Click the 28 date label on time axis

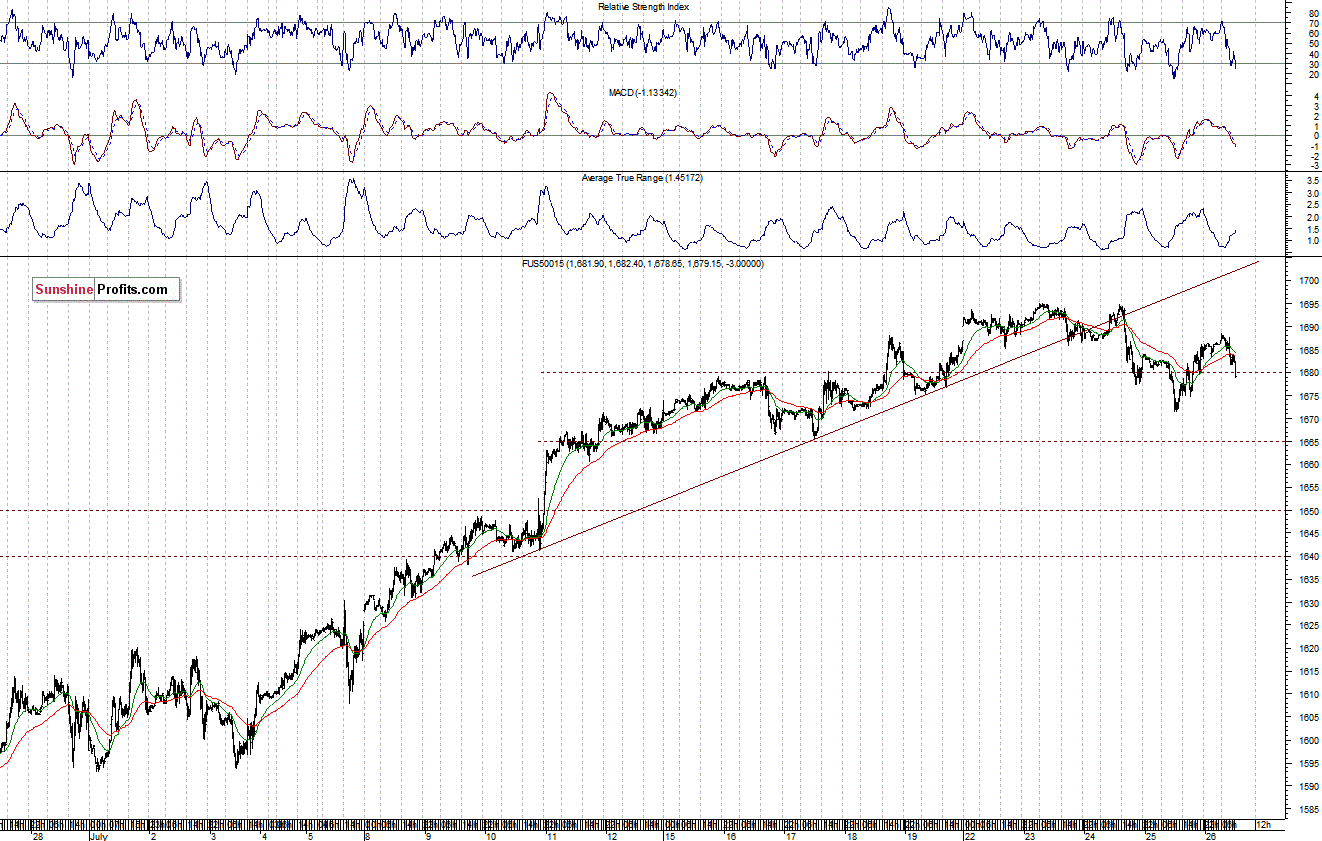(38, 835)
